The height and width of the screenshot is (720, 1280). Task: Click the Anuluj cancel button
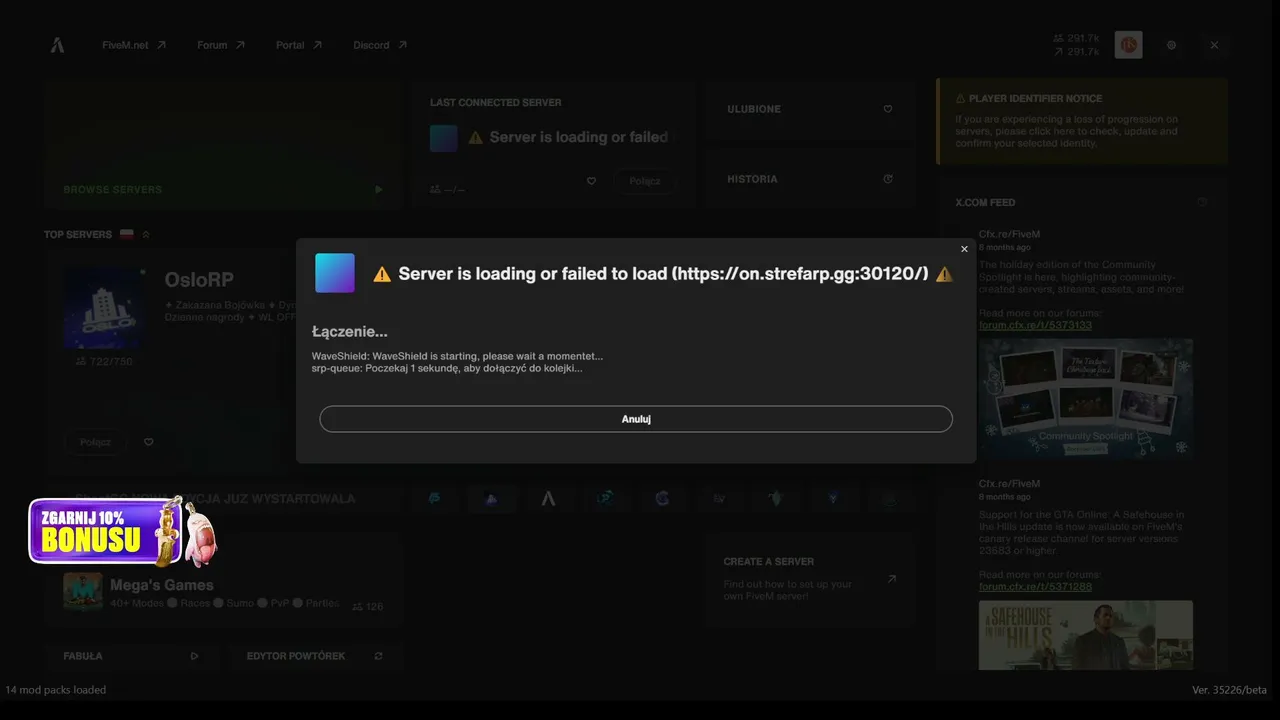(x=636, y=419)
